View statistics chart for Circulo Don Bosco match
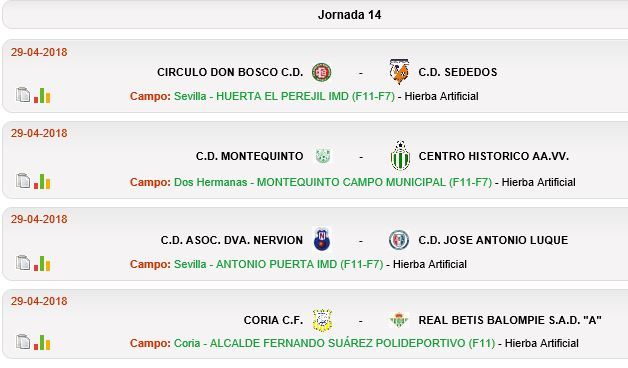This screenshot has height=368, width=628. pos(42,95)
